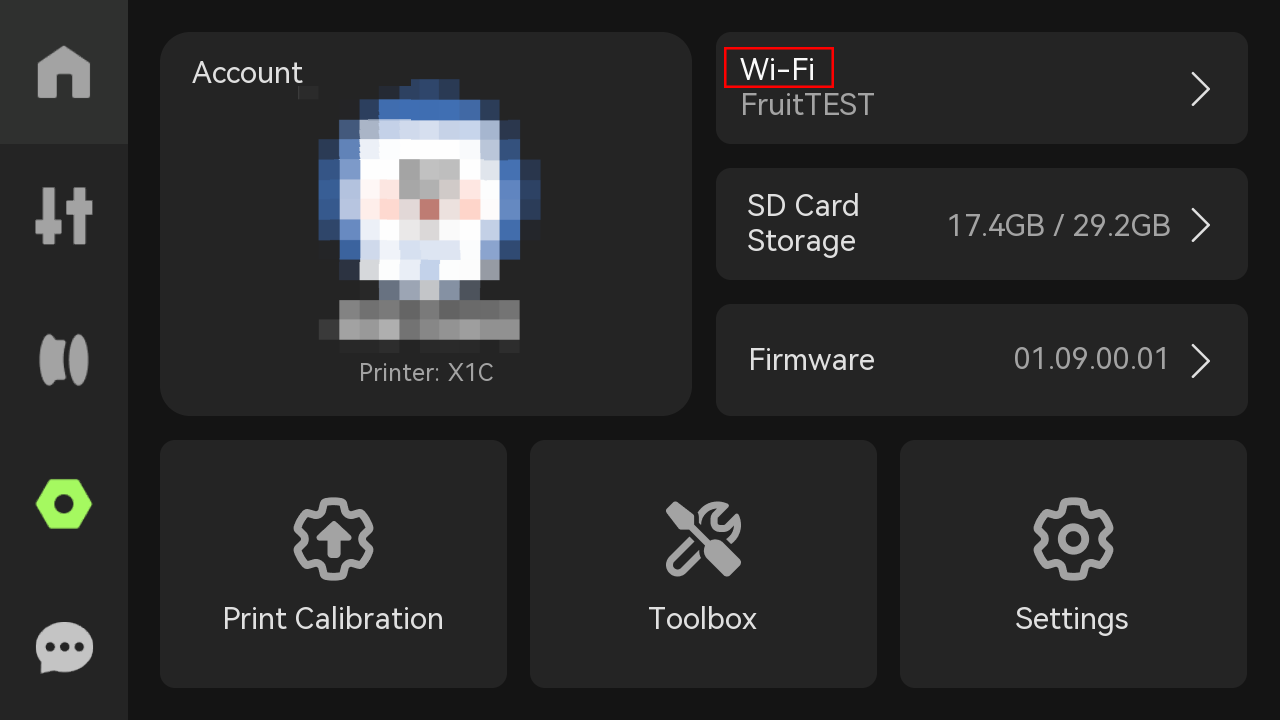Image resolution: width=1280 pixels, height=720 pixels.
Task: Open the SD Card Storage label
Action: [x=803, y=223]
